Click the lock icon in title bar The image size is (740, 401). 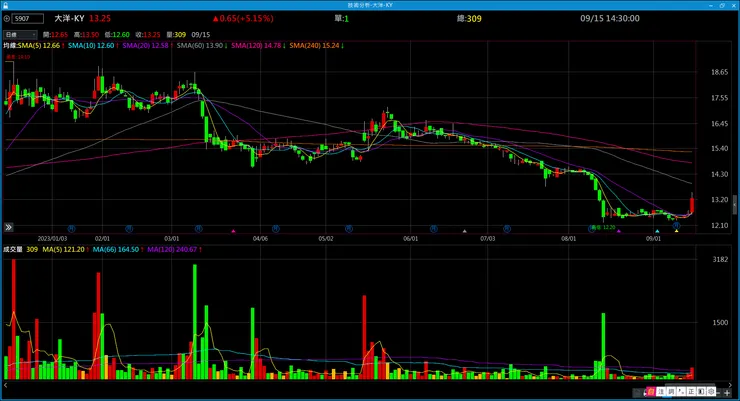pos(5,5)
